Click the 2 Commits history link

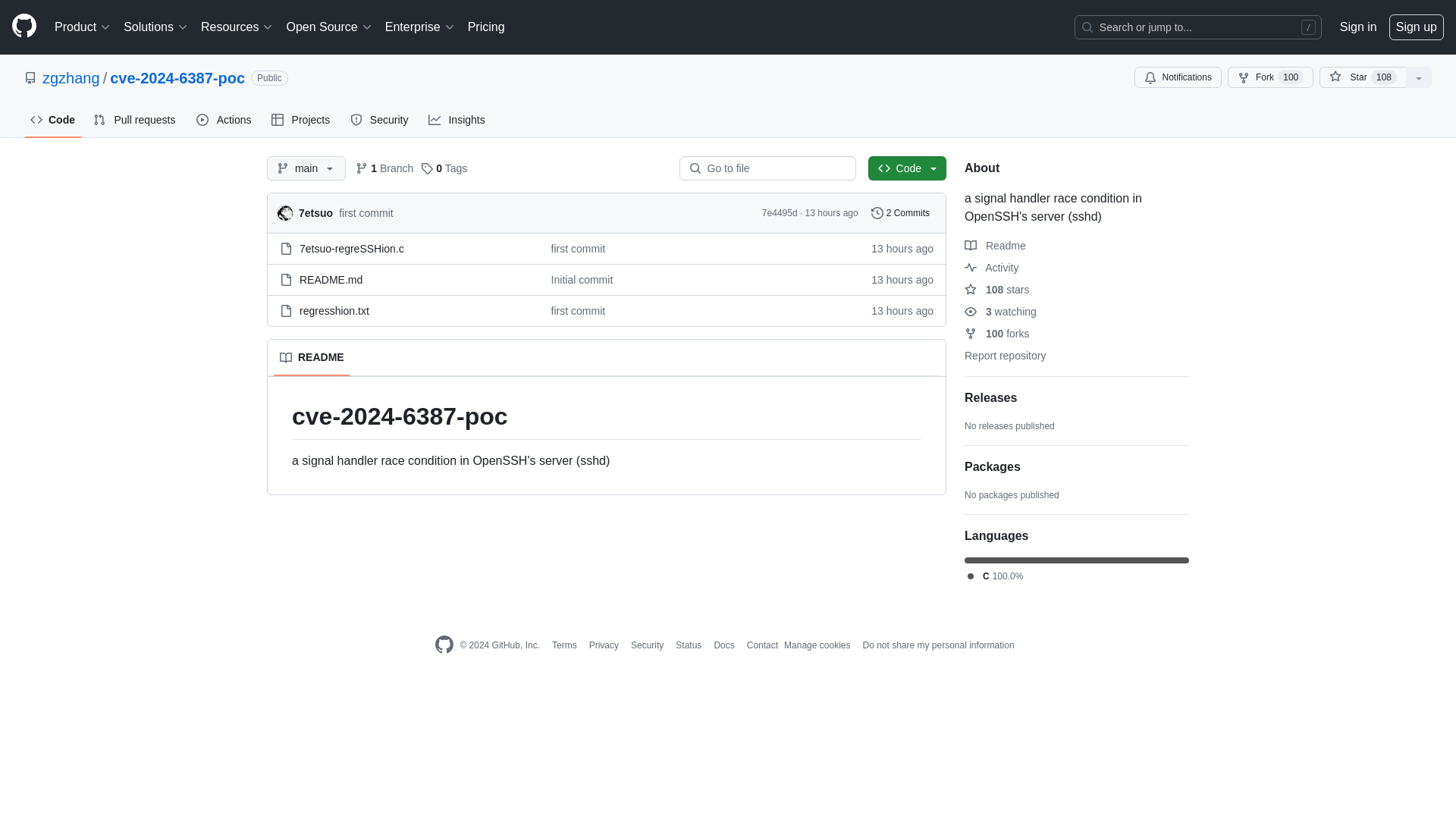point(900,212)
